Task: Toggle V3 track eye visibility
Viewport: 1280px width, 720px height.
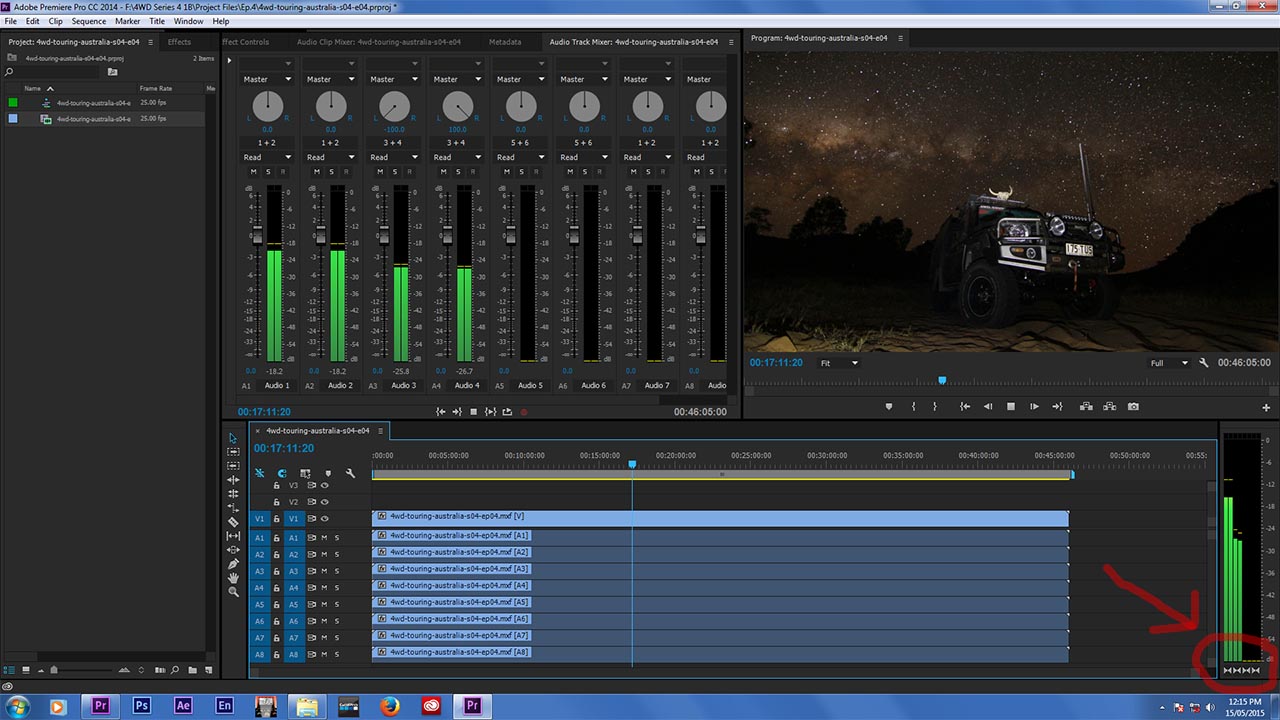Action: click(324, 485)
